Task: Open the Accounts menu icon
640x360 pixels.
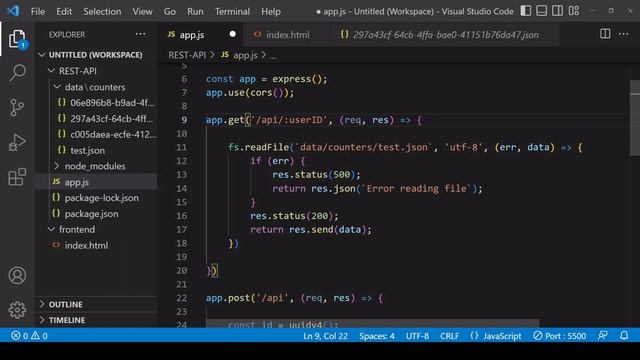Action: [x=17, y=276]
